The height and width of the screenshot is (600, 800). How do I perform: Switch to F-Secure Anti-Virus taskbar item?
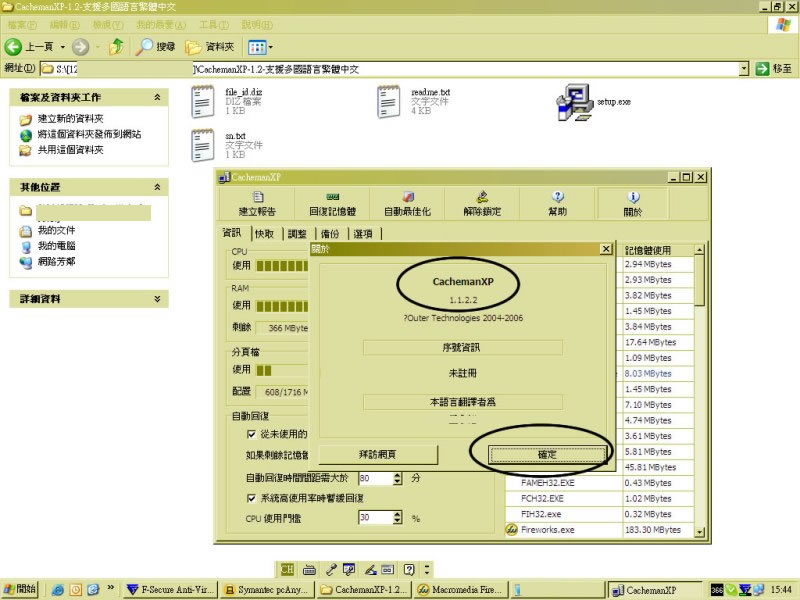point(171,590)
